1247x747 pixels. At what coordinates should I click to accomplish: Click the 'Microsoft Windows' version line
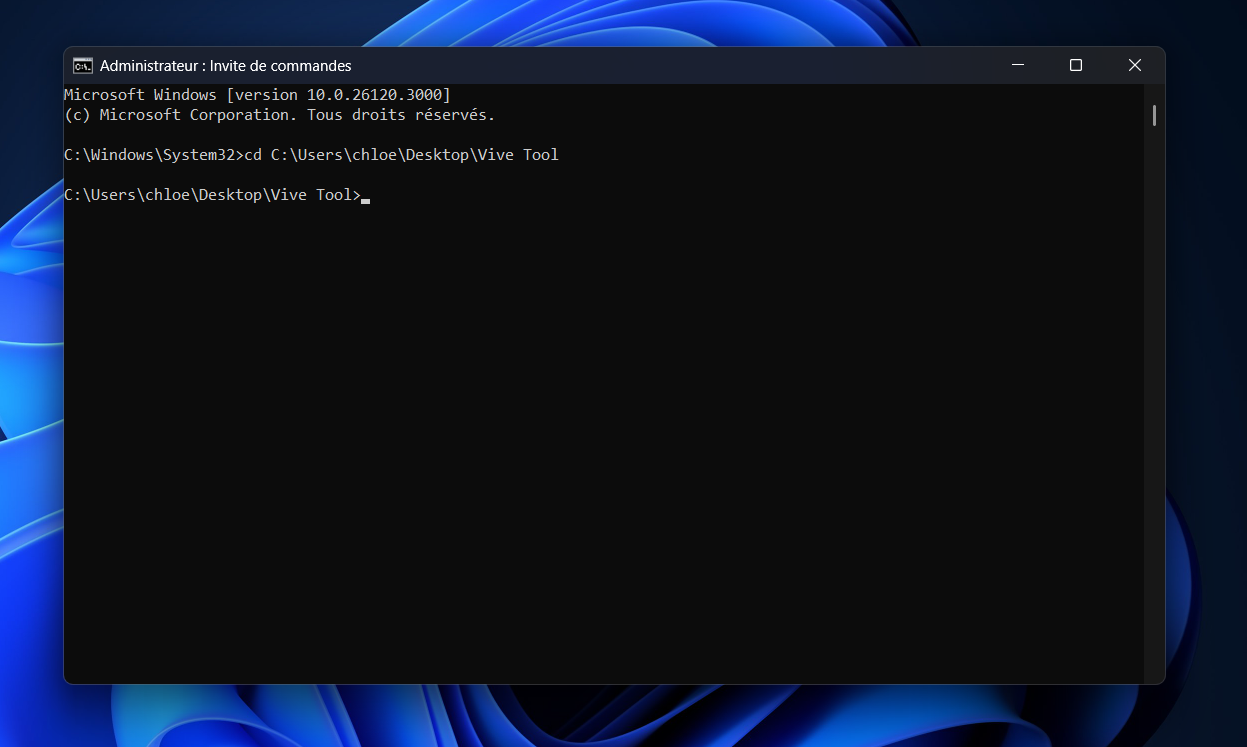140,95
